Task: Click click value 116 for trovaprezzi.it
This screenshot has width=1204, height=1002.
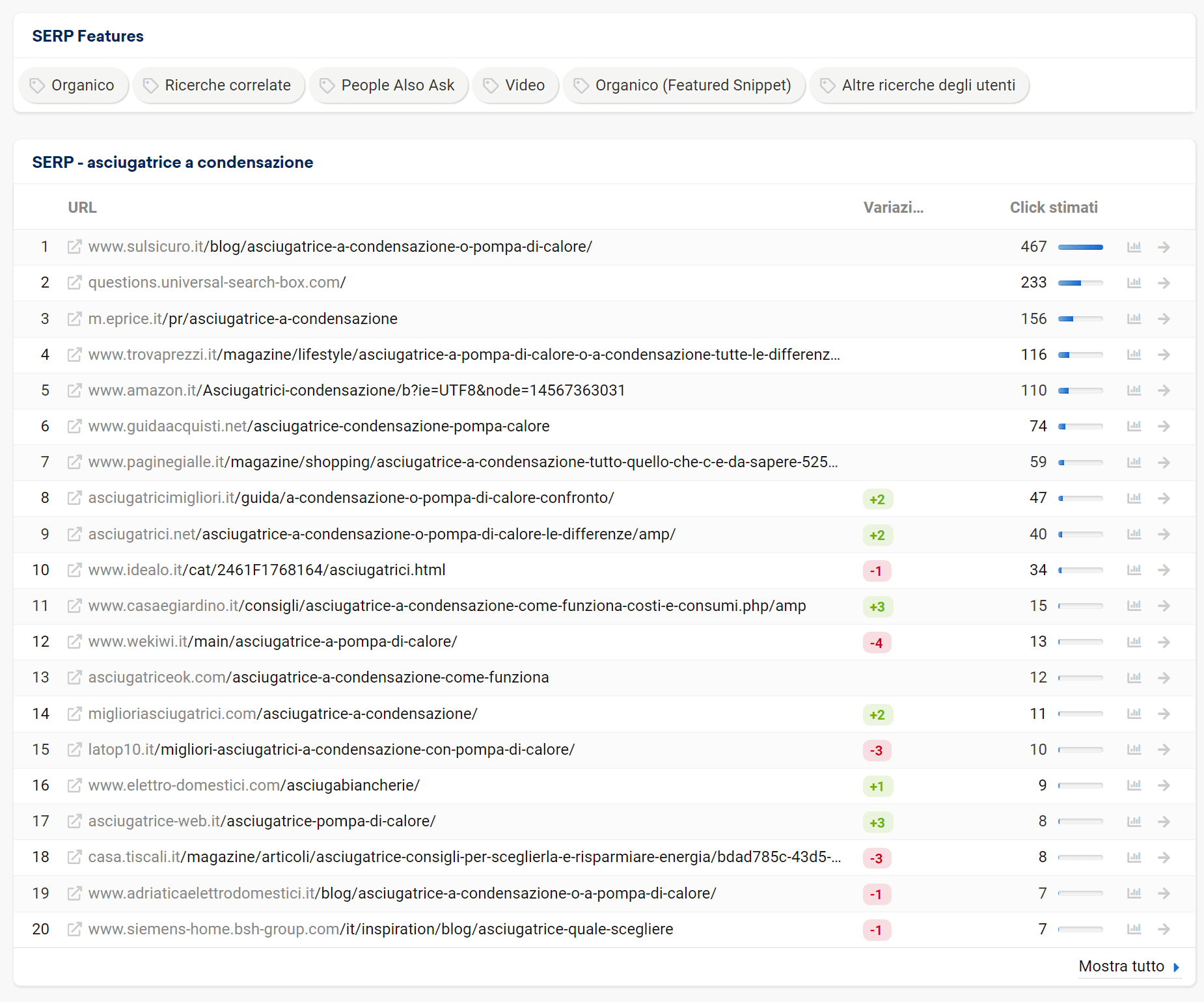Action: pyautogui.click(x=1033, y=355)
